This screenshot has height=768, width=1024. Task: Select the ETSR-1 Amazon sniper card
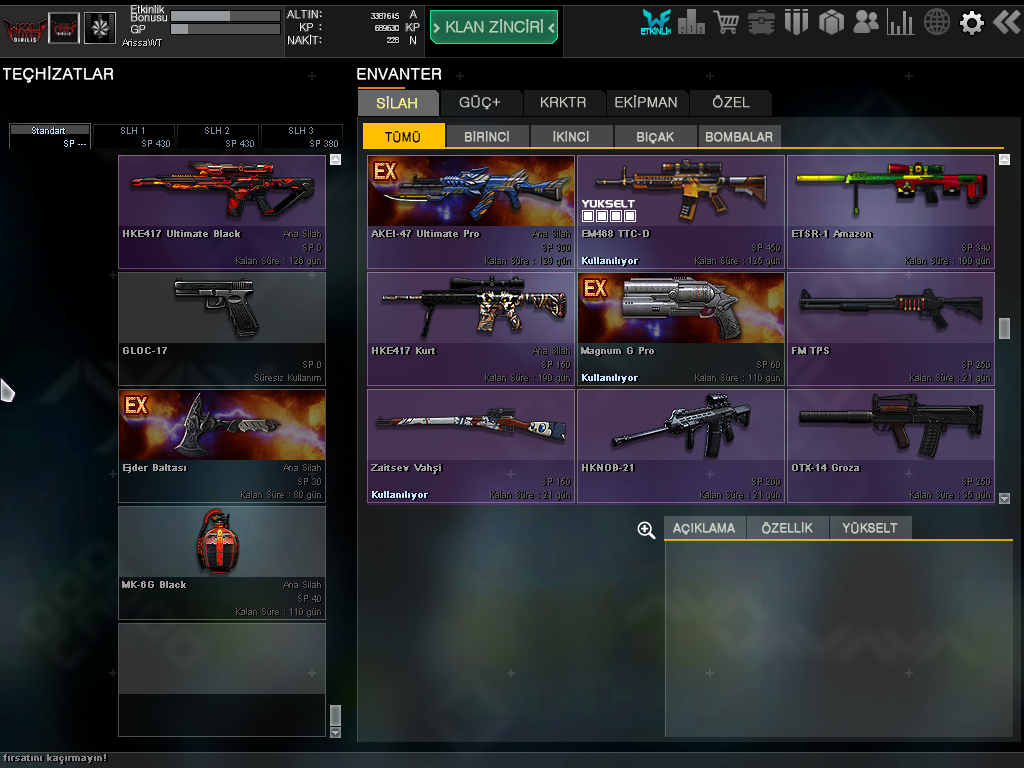click(x=891, y=212)
